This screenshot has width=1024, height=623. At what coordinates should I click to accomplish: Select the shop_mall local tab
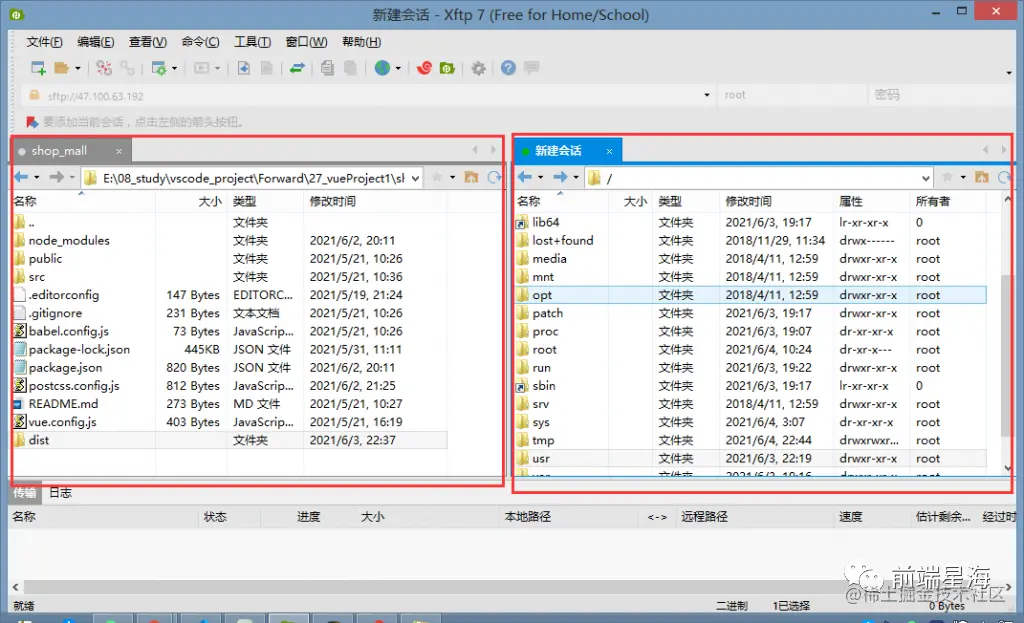pyautogui.click(x=72, y=151)
